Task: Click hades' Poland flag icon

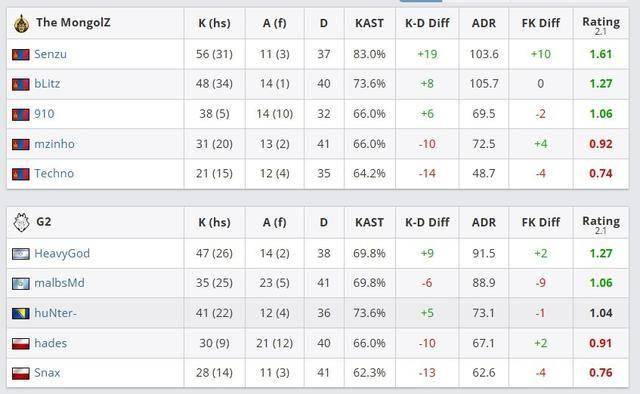Action: click(x=21, y=343)
